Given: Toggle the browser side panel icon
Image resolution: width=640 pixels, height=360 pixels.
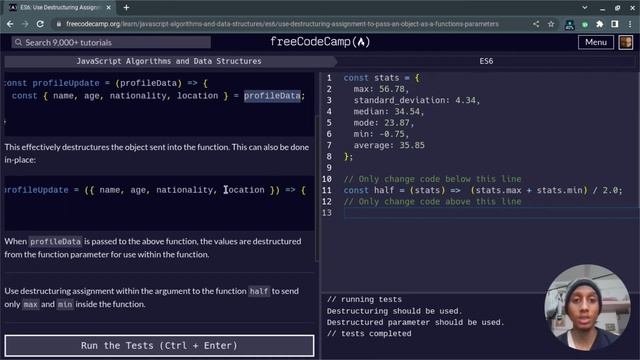Looking at the screenshot, I should coord(615,24).
